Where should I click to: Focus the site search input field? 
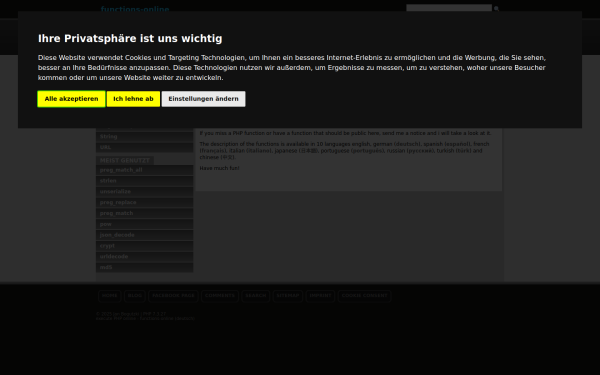pos(449,8)
